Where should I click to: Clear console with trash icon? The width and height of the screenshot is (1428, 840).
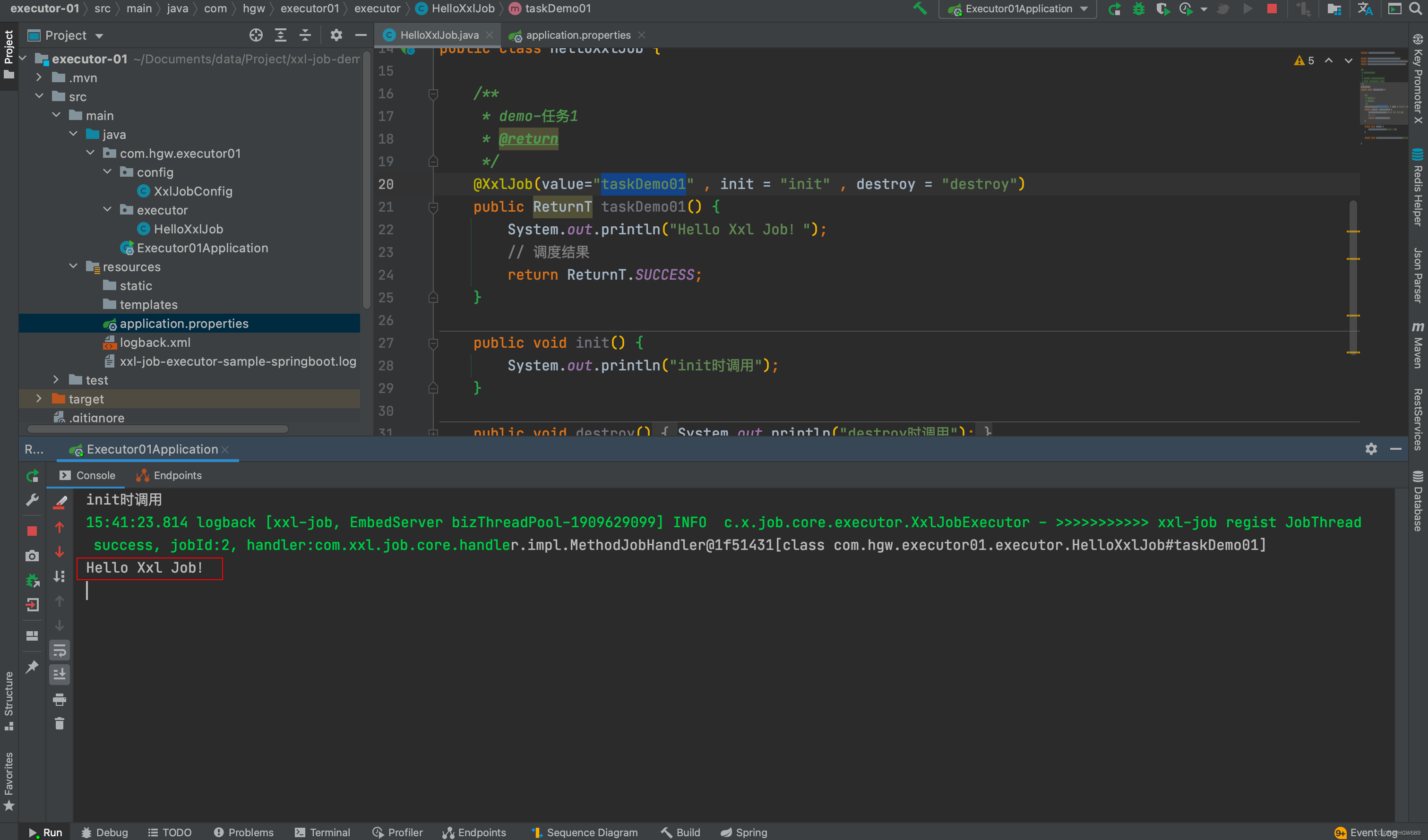(x=60, y=723)
